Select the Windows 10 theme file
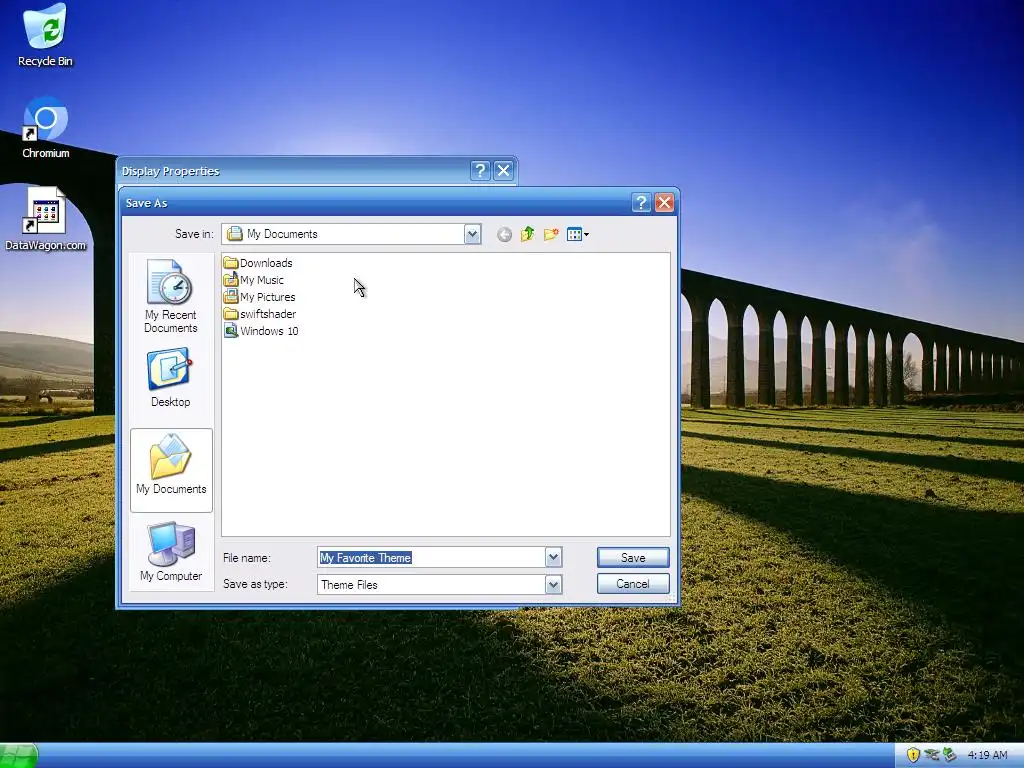The width and height of the screenshot is (1024, 768). click(261, 330)
